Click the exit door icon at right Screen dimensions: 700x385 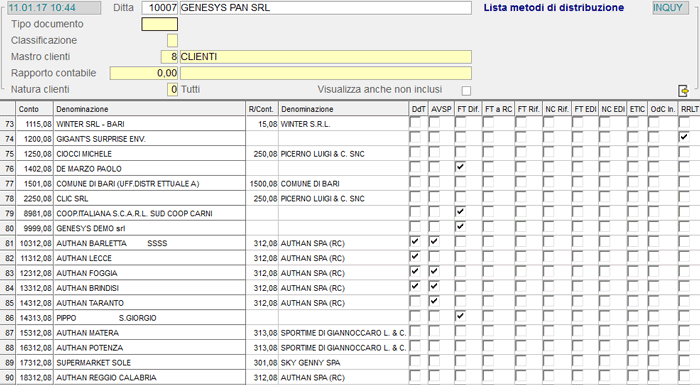coord(683,91)
